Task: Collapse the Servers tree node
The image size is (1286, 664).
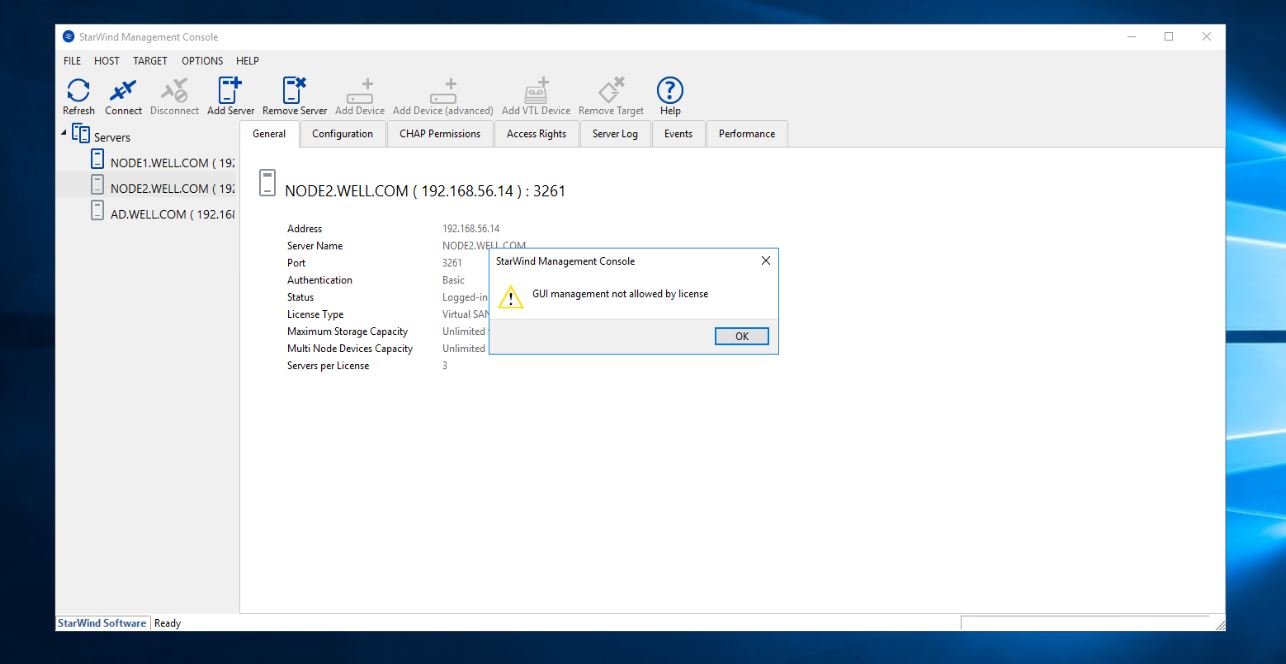Action: point(64,133)
